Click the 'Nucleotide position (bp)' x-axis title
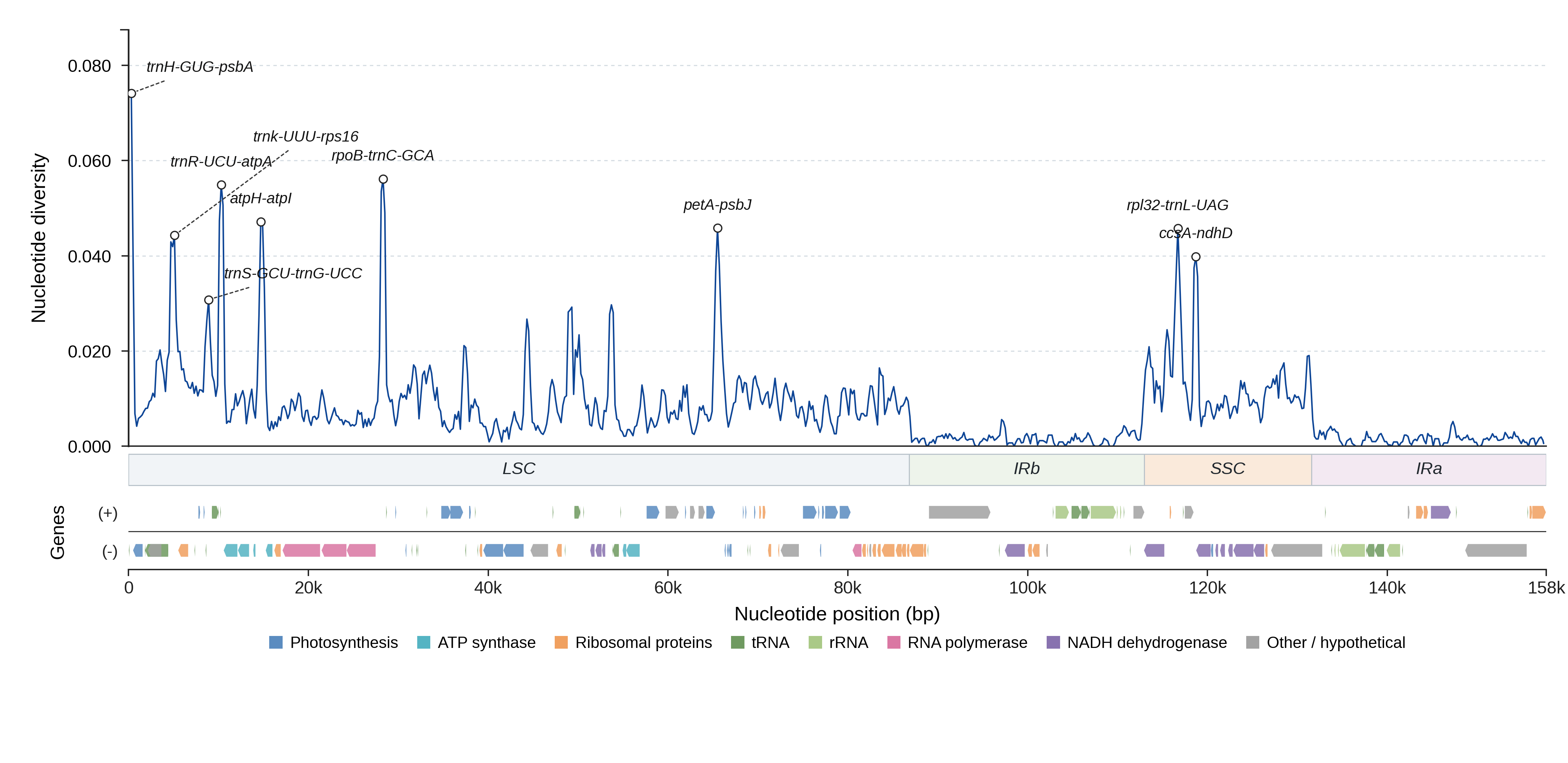1568x763 pixels. (837, 614)
